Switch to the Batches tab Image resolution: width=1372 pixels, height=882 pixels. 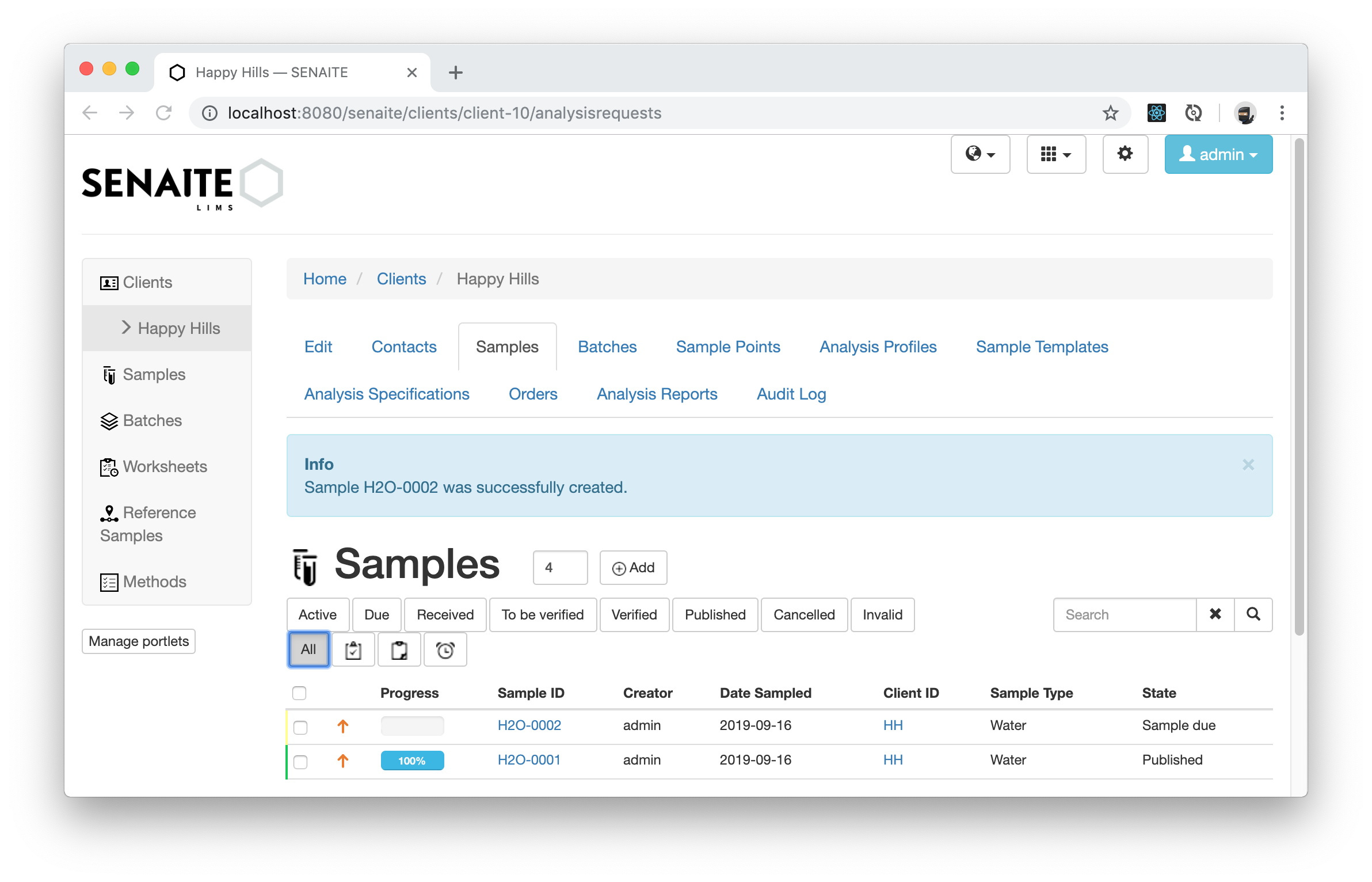pyautogui.click(x=607, y=346)
